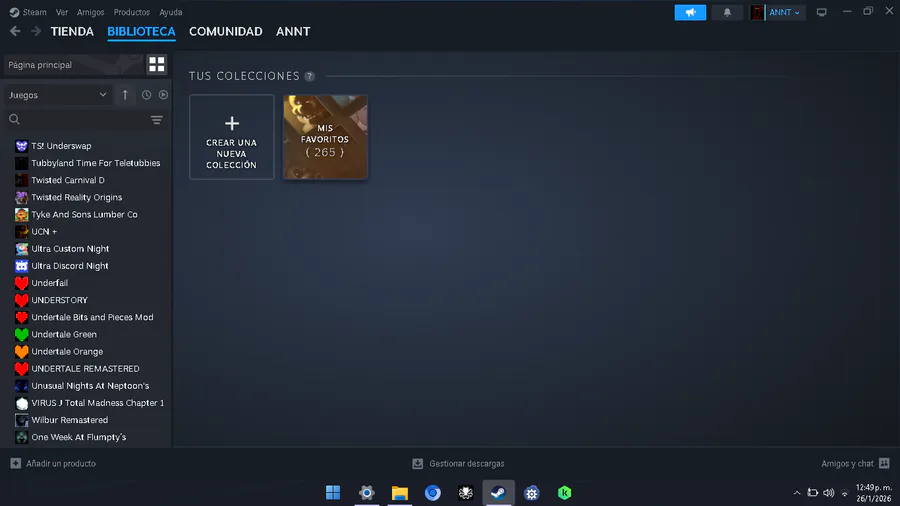Click the Ultra Discord Night icon
Image resolution: width=900 pixels, height=506 pixels.
coord(21,266)
